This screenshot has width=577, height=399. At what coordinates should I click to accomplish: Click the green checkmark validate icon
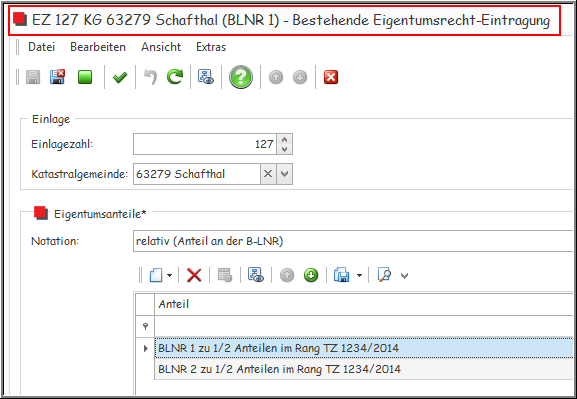120,77
